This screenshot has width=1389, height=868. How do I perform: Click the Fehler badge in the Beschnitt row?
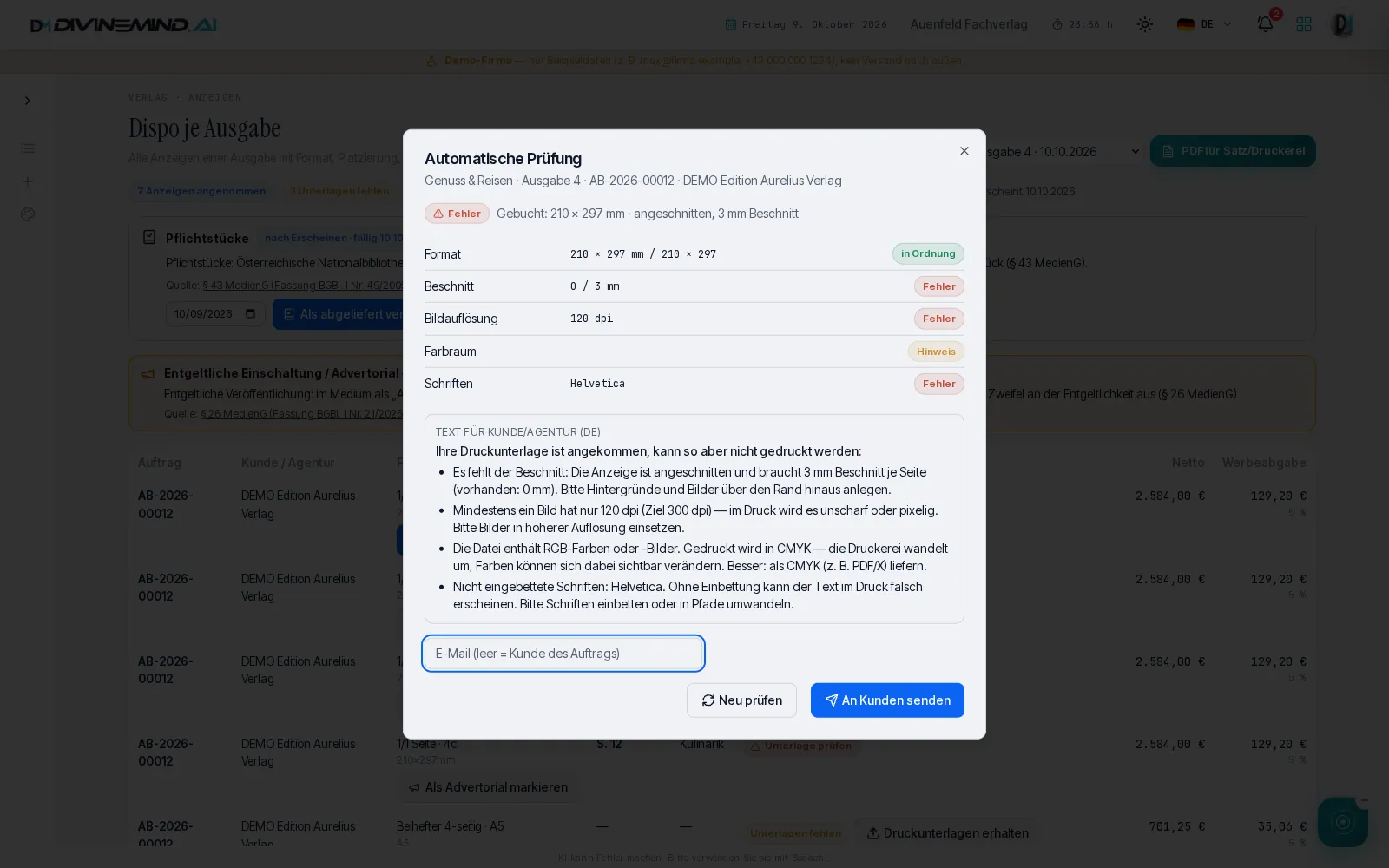[938, 286]
